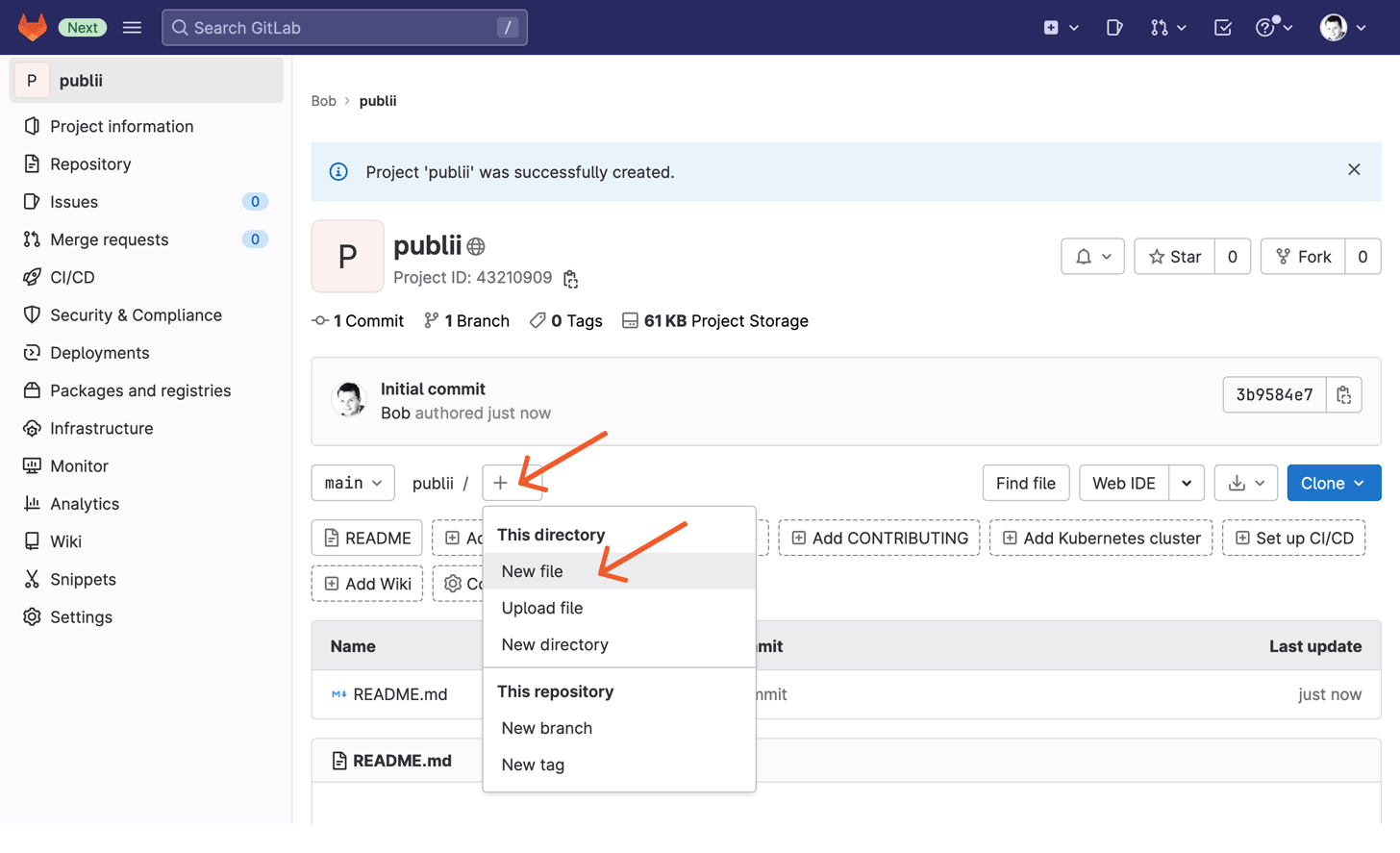1400x853 pixels.
Task: Open the to-do list checkmark icon
Action: click(x=1222, y=28)
